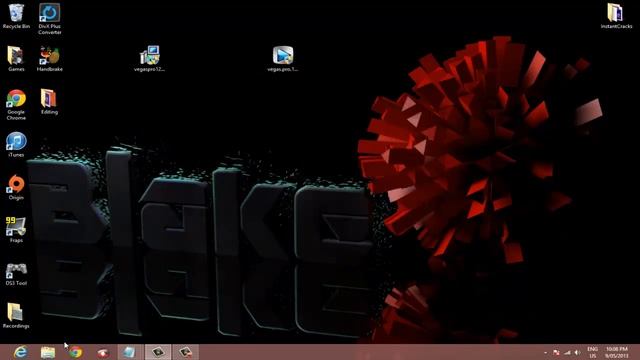Select the vegas.pro.1 desktop file
The height and width of the screenshot is (360, 640).
(282, 59)
